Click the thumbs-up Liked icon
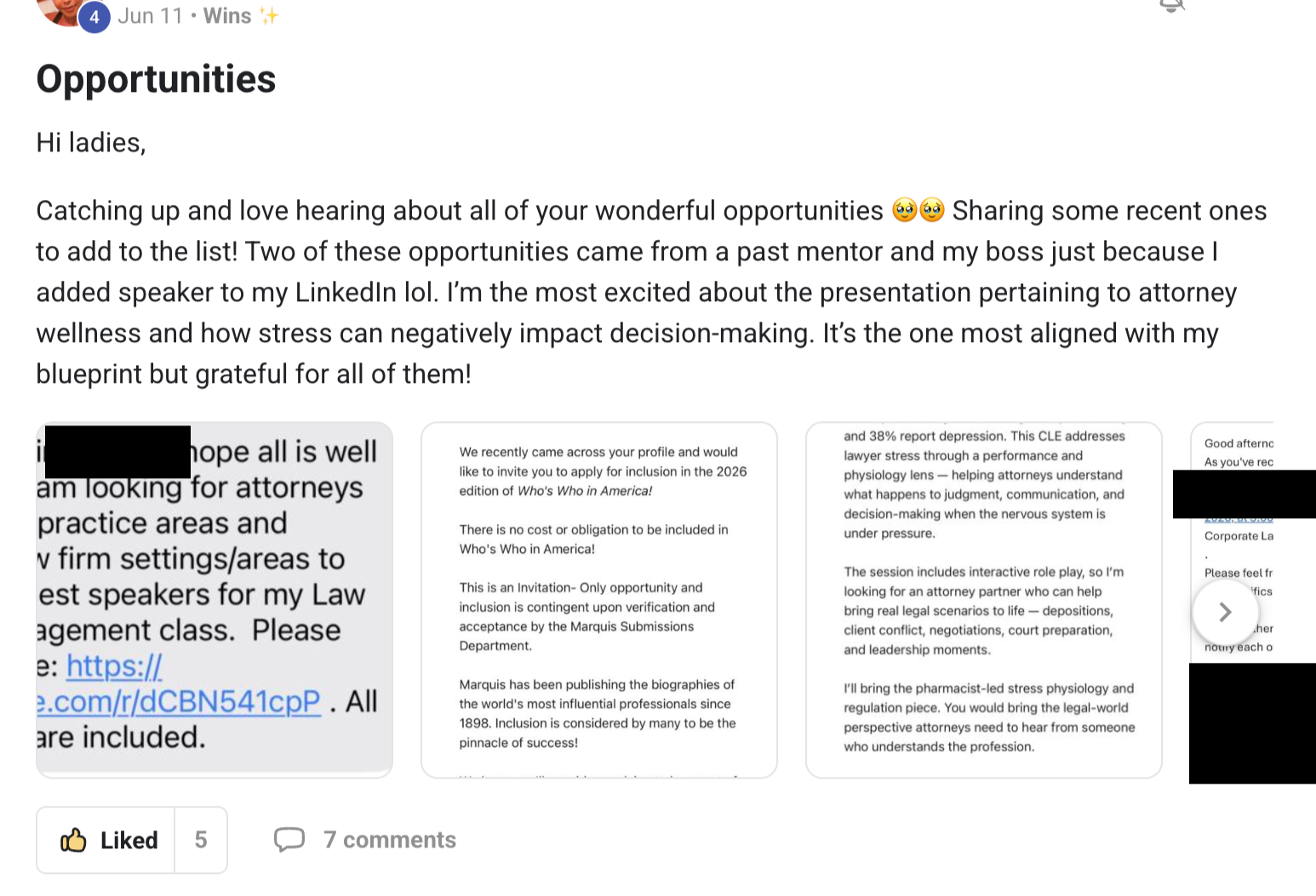 tap(73, 841)
